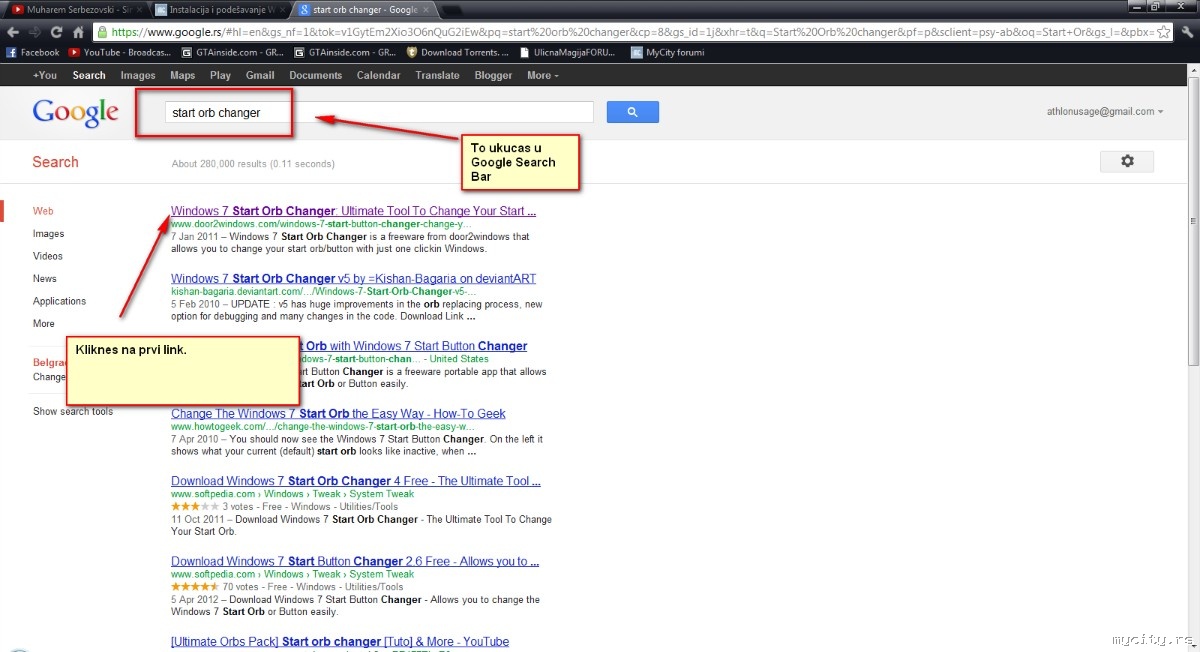Viewport: 1200px width, 652px height.
Task: Open a new tab with the small tab button
Action: 452,10
